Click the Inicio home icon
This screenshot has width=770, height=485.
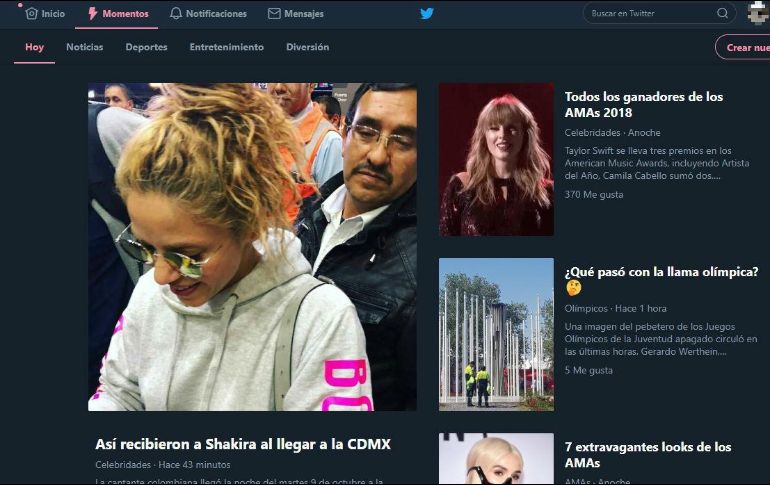(x=31, y=14)
